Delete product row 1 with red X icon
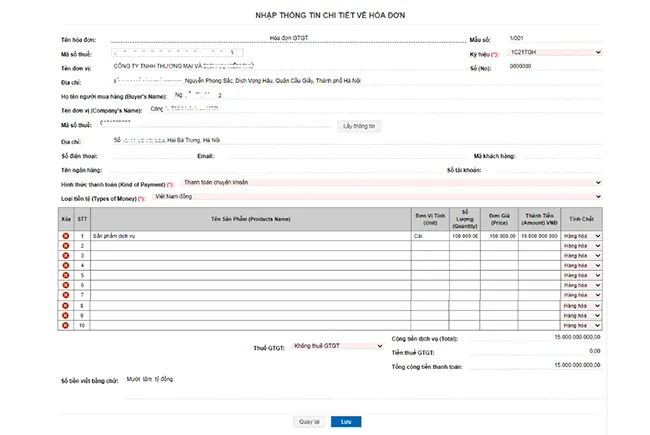Image resolution: width=650 pixels, height=435 pixels. pos(66,236)
